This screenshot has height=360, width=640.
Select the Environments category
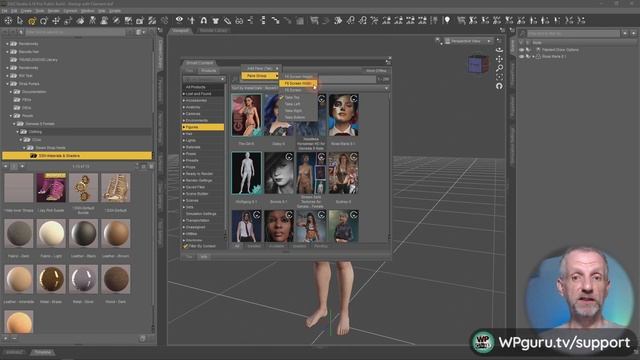pyautogui.click(x=203, y=120)
